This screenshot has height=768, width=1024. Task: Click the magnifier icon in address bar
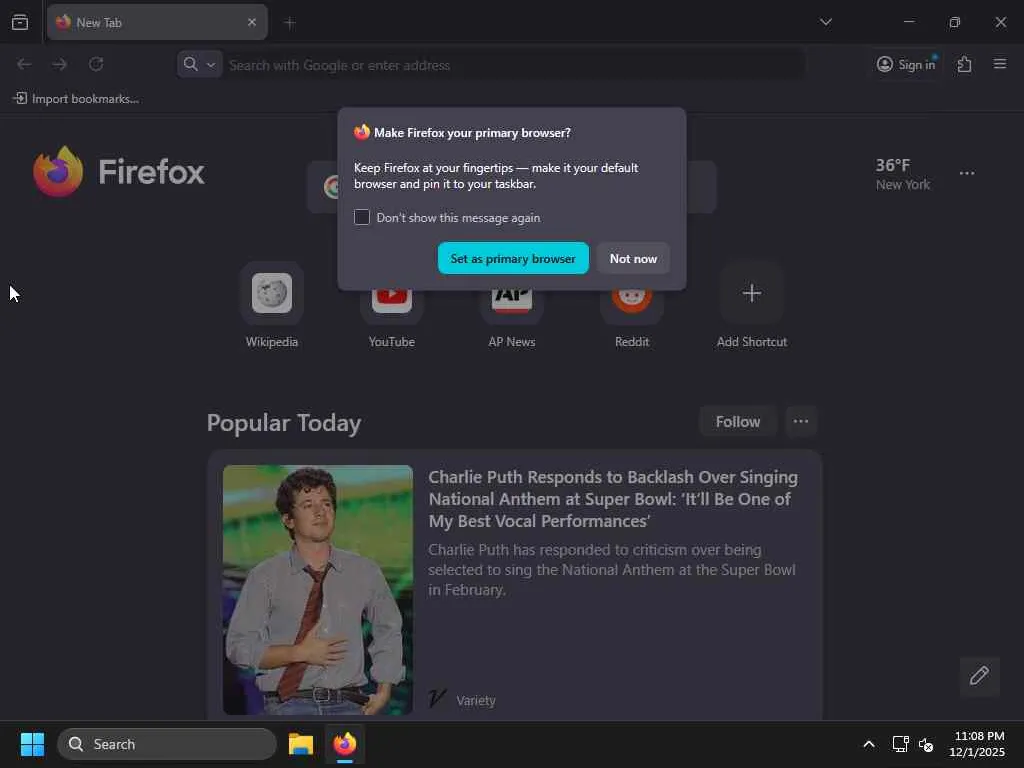tap(190, 64)
